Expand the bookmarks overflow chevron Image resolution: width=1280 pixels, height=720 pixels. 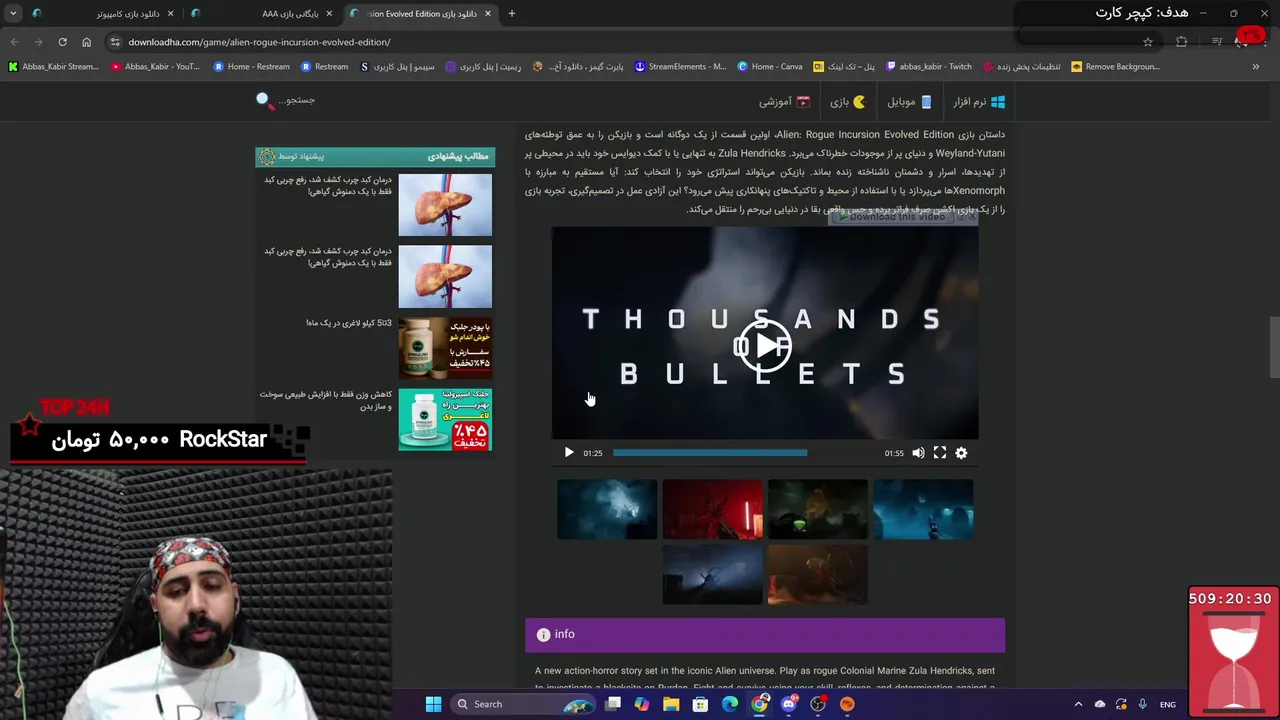pyautogui.click(x=1255, y=67)
